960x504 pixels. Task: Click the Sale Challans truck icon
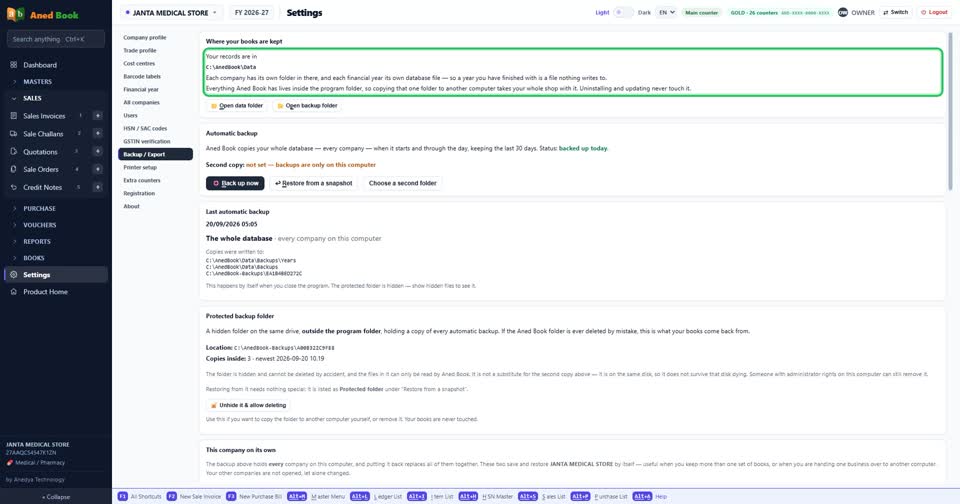point(13,134)
